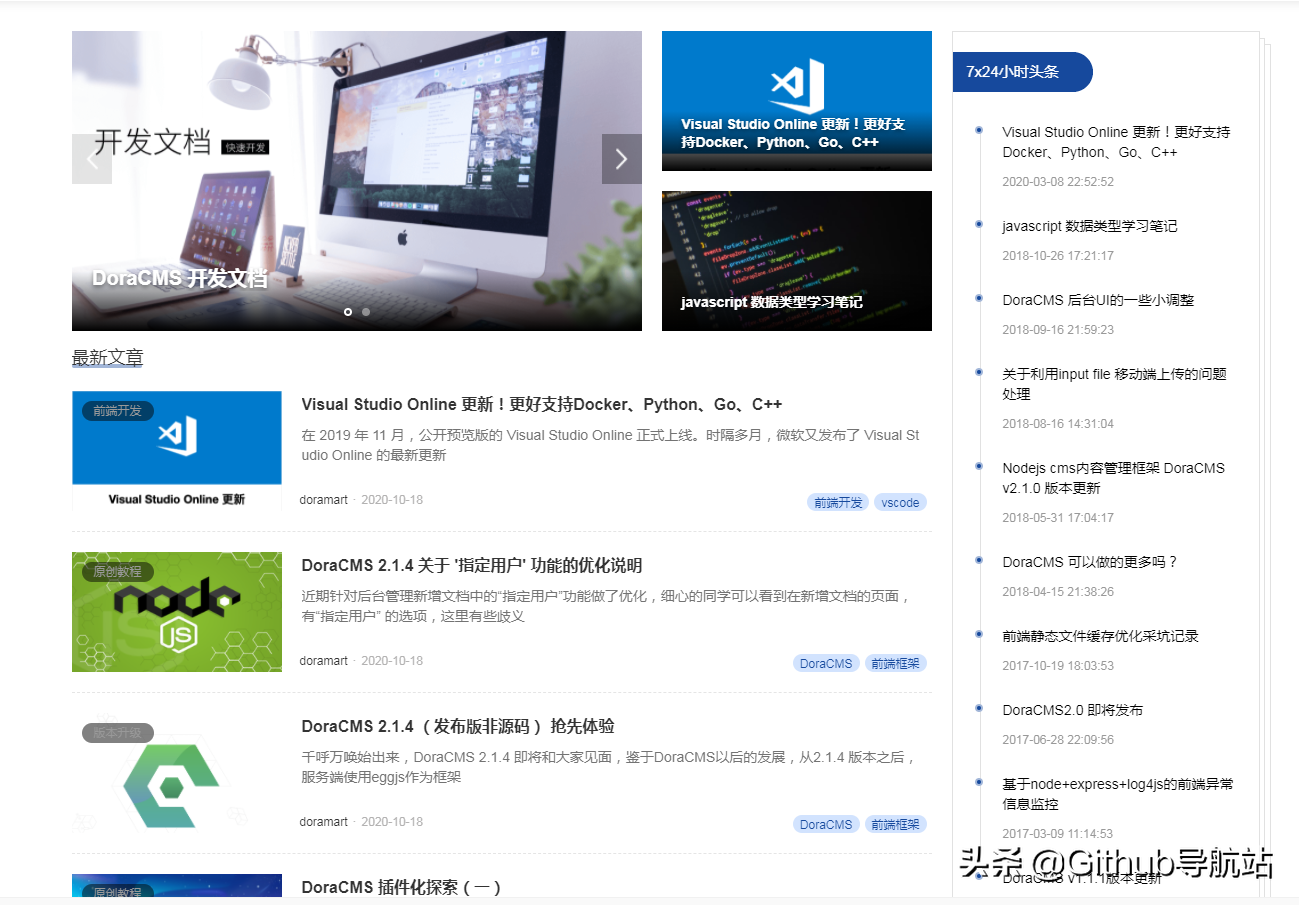Open sidebar headline DoraCMS 后台UI的一些小调整
1299x905 pixels.
[x=1098, y=300]
